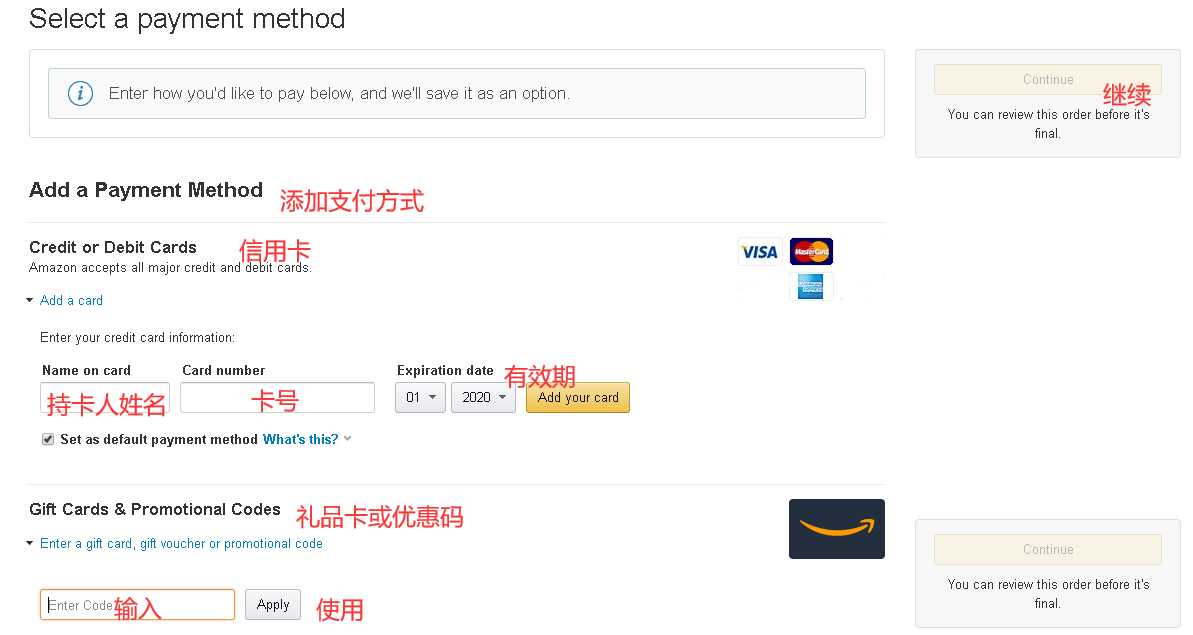1193x635 pixels.
Task: Click the bottom Continue button
Action: coord(1048,549)
